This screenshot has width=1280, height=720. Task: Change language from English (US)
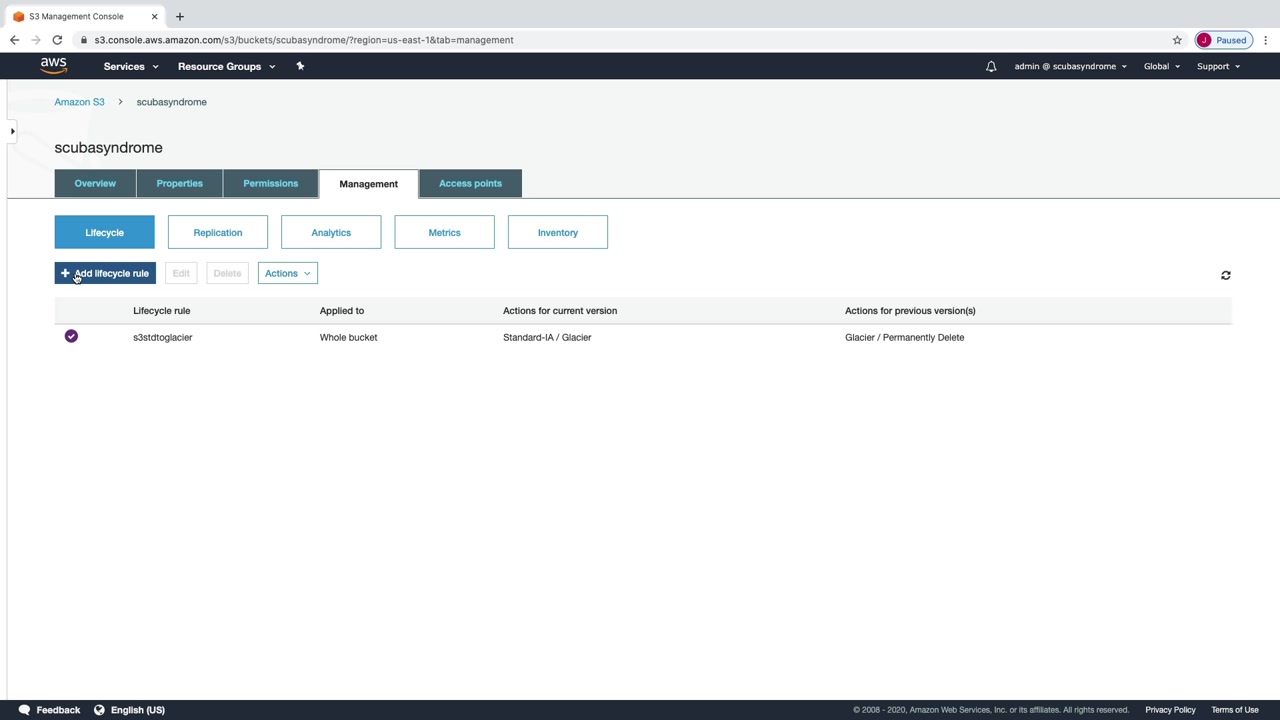138,710
